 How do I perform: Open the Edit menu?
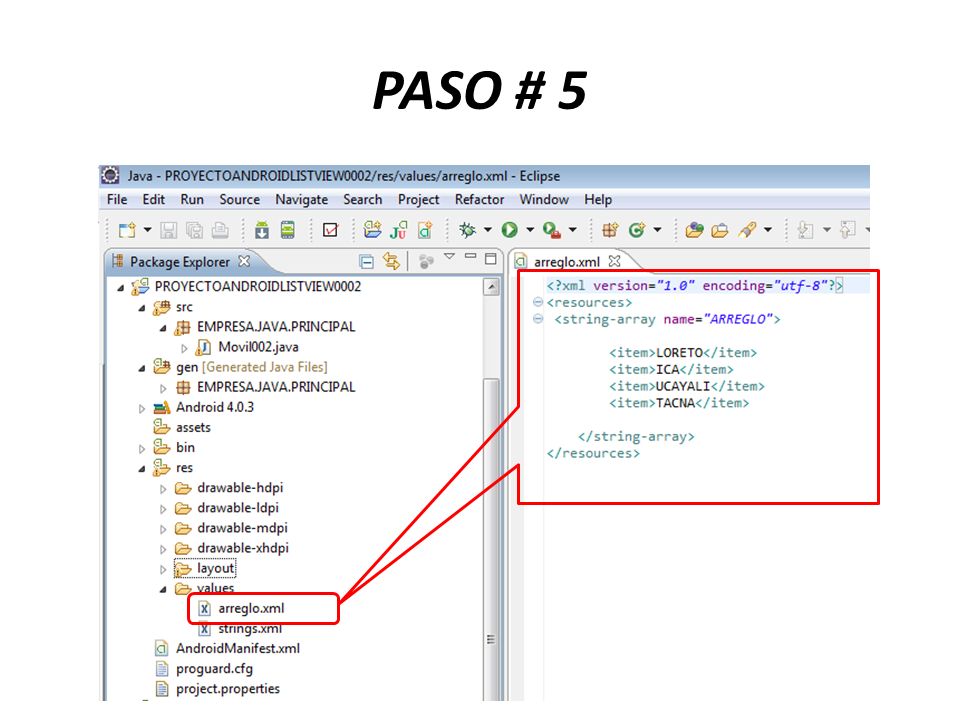coord(154,200)
